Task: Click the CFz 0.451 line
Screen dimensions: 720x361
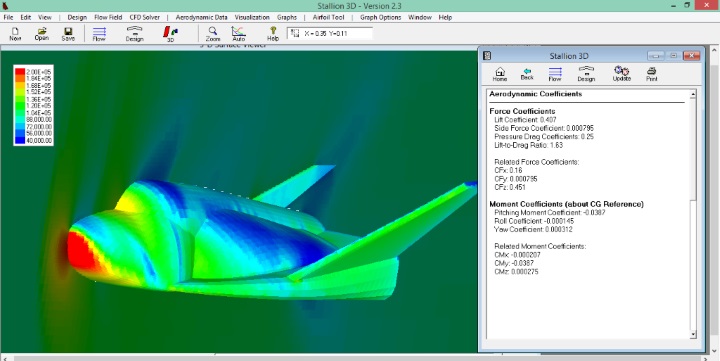Action: [x=510, y=187]
